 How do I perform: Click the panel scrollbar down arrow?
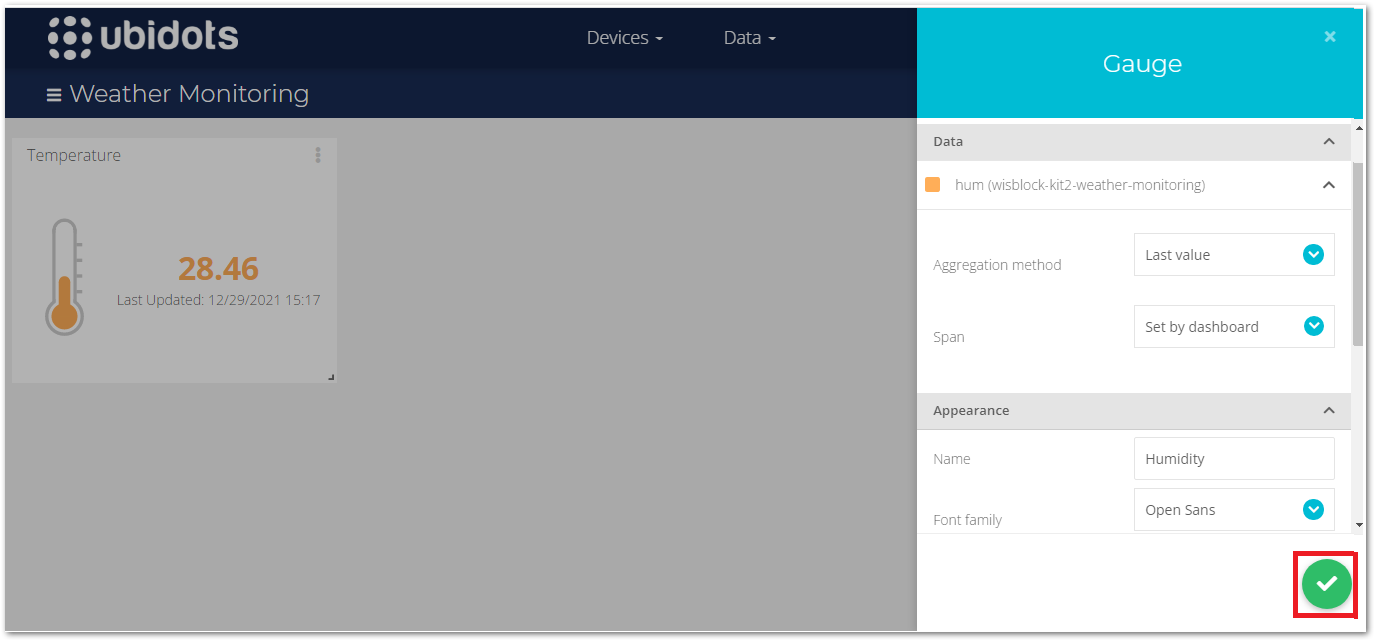coord(1358,524)
